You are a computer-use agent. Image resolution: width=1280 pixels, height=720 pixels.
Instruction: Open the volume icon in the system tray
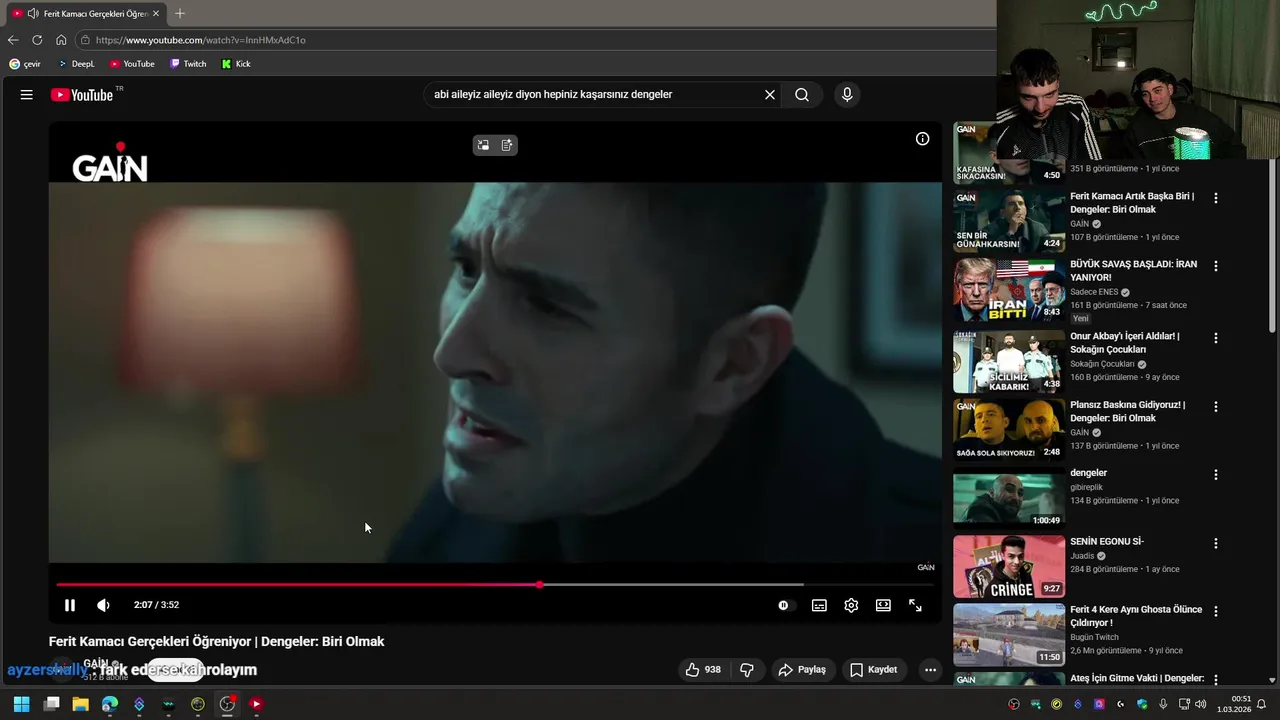tap(1201, 704)
